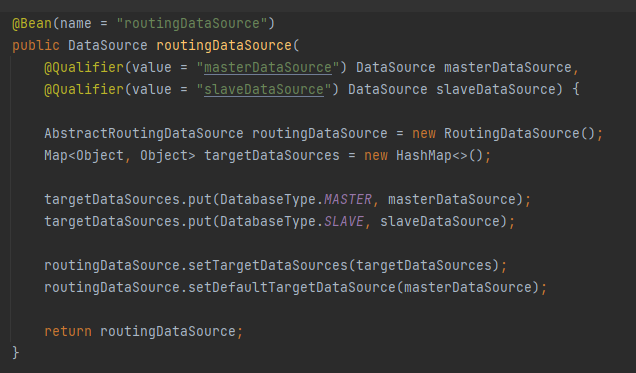Click the setDefaultTargetDataSource method call
This screenshot has width=636, height=373.
coord(292,287)
